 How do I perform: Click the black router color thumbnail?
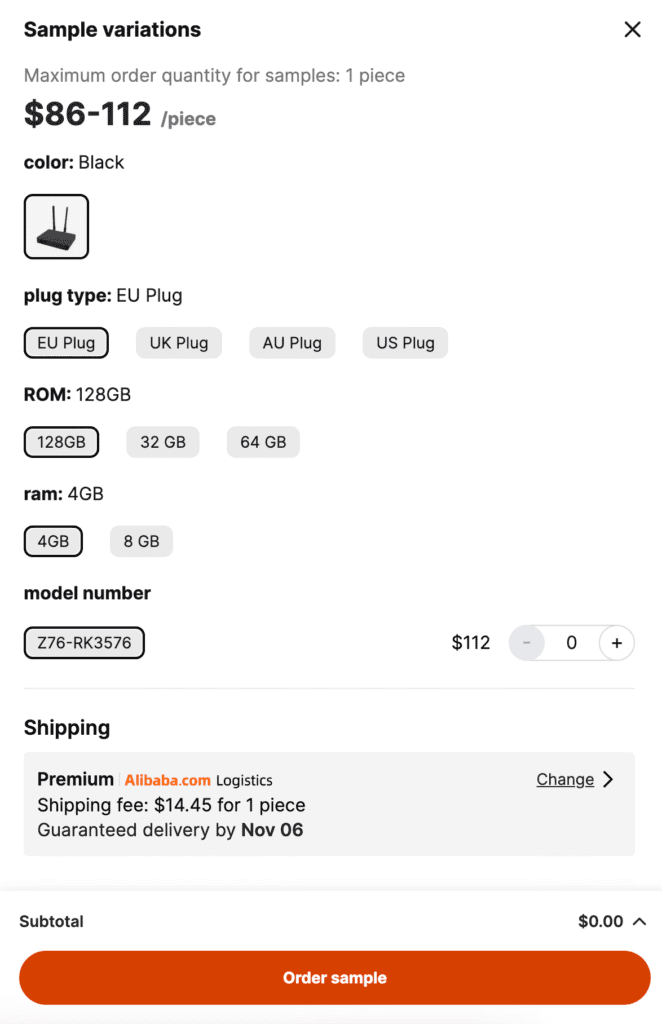tap(56, 226)
